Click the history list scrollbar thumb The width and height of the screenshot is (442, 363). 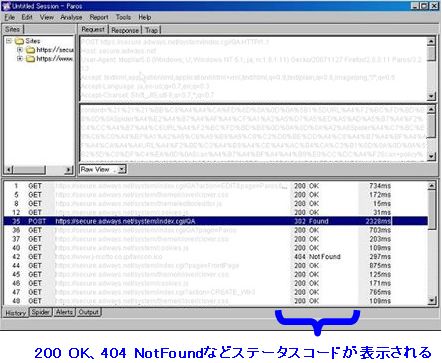(432, 209)
